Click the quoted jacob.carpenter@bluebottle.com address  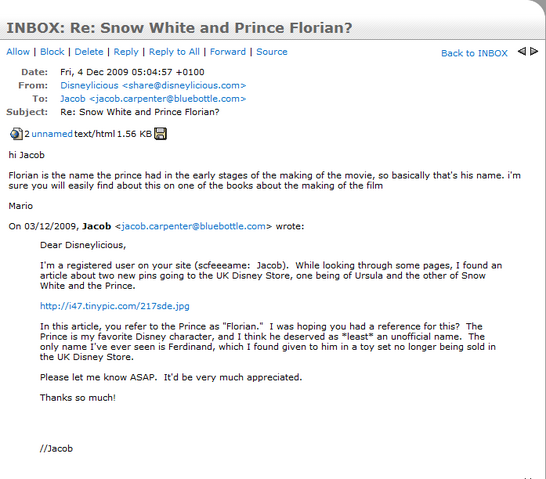pyautogui.click(x=194, y=226)
